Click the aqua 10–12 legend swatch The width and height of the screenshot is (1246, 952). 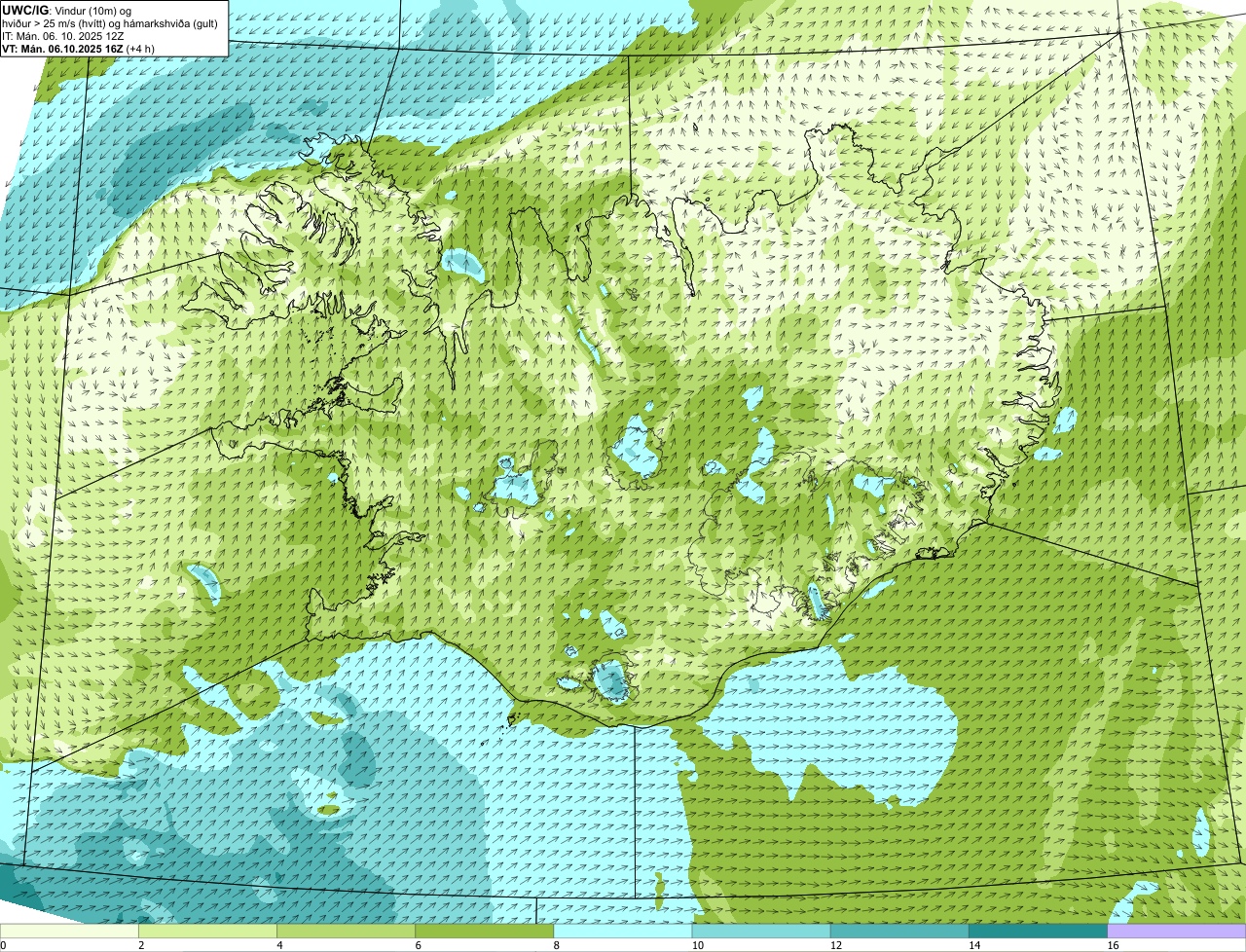coord(761,932)
